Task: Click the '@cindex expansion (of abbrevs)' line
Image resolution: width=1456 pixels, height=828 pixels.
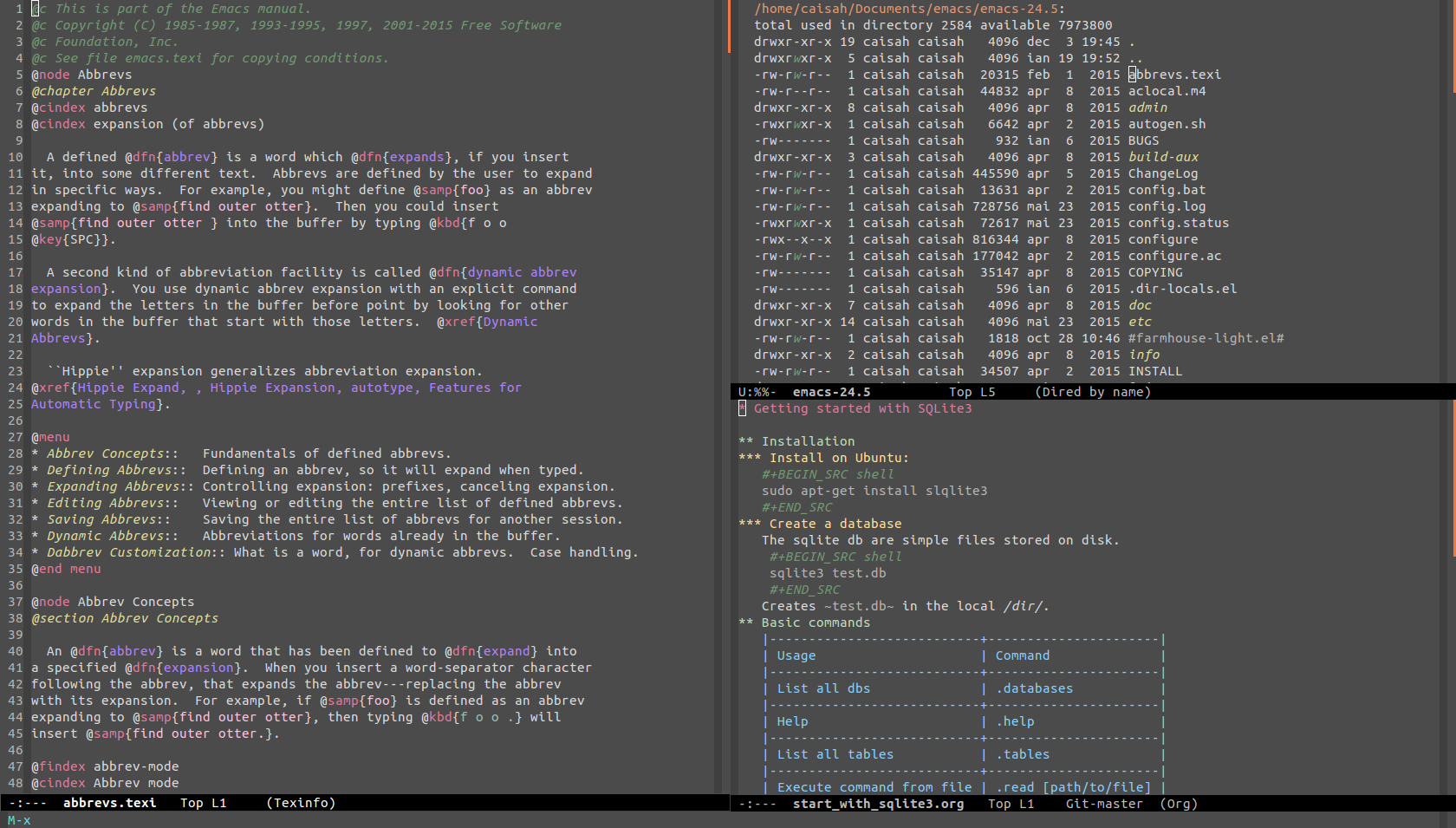Action: click(x=148, y=124)
